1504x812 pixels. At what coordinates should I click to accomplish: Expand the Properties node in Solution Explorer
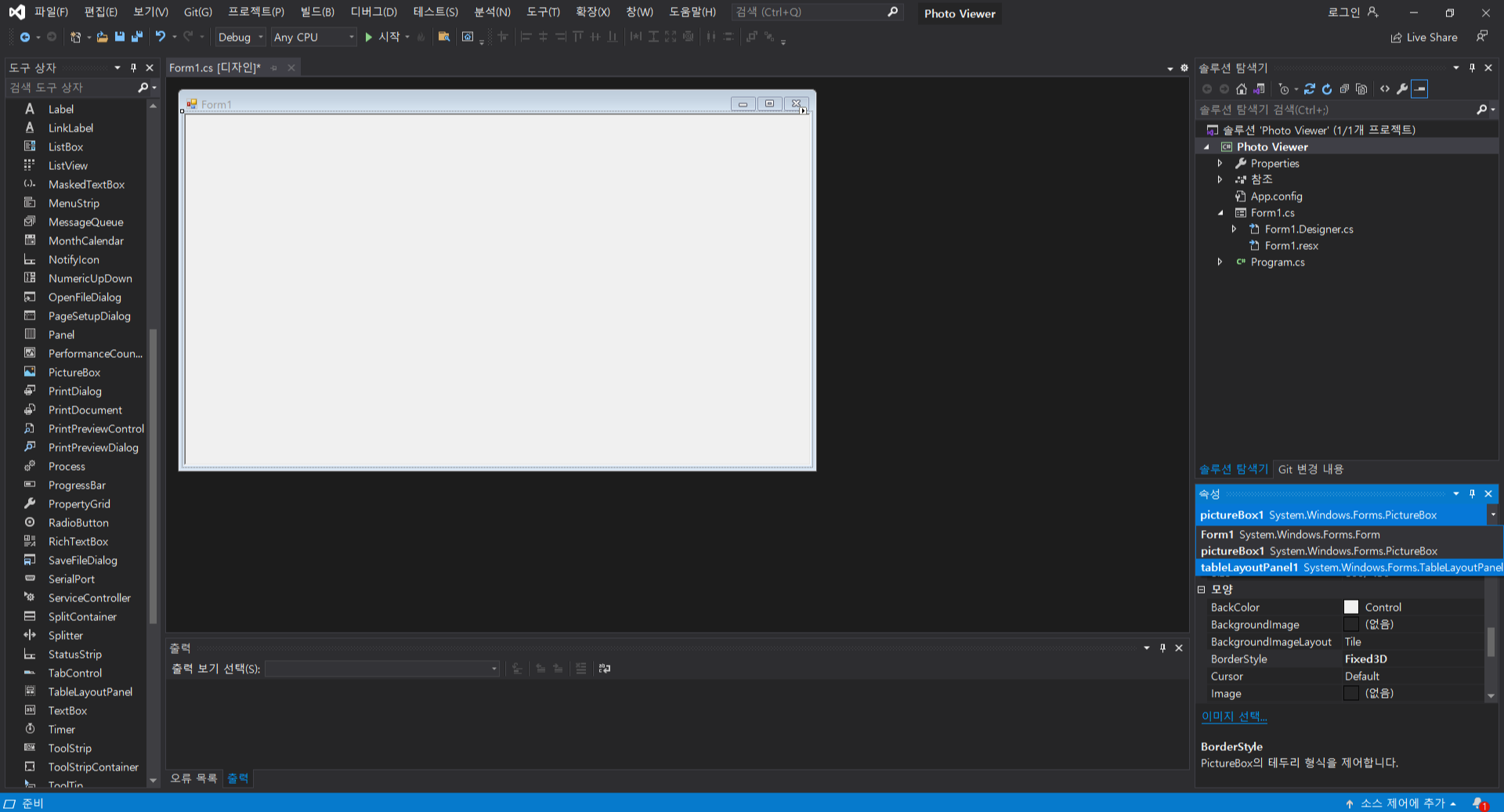[1220, 164]
